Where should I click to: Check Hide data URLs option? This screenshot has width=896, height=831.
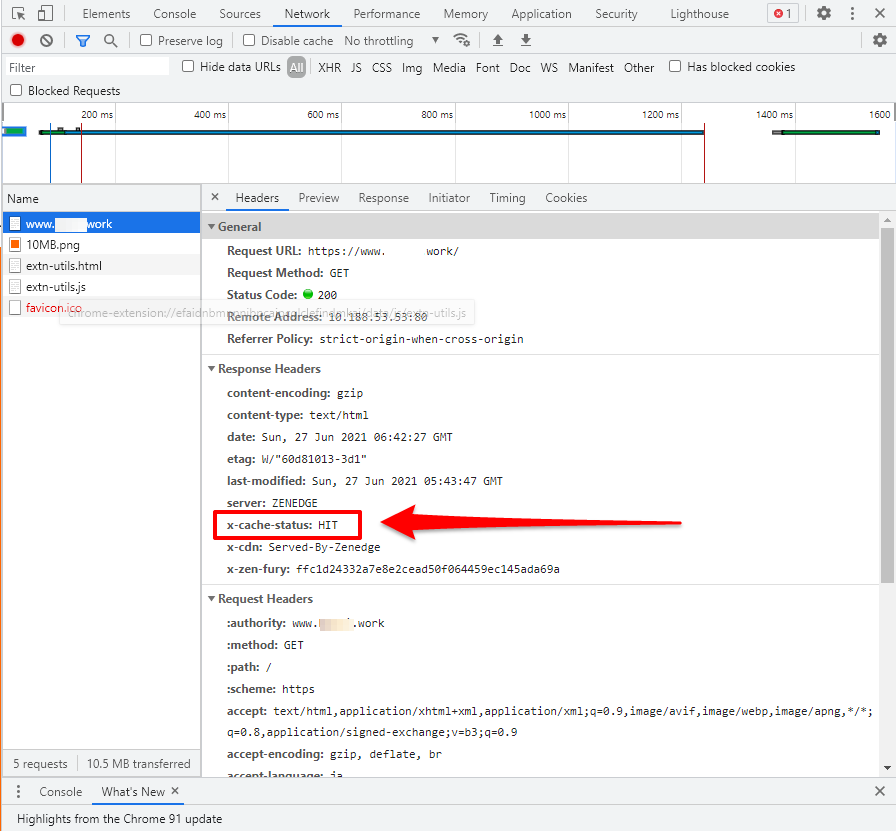click(x=188, y=66)
